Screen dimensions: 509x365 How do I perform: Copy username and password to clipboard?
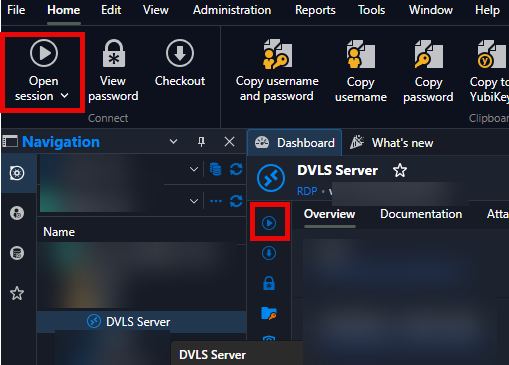click(x=277, y=70)
